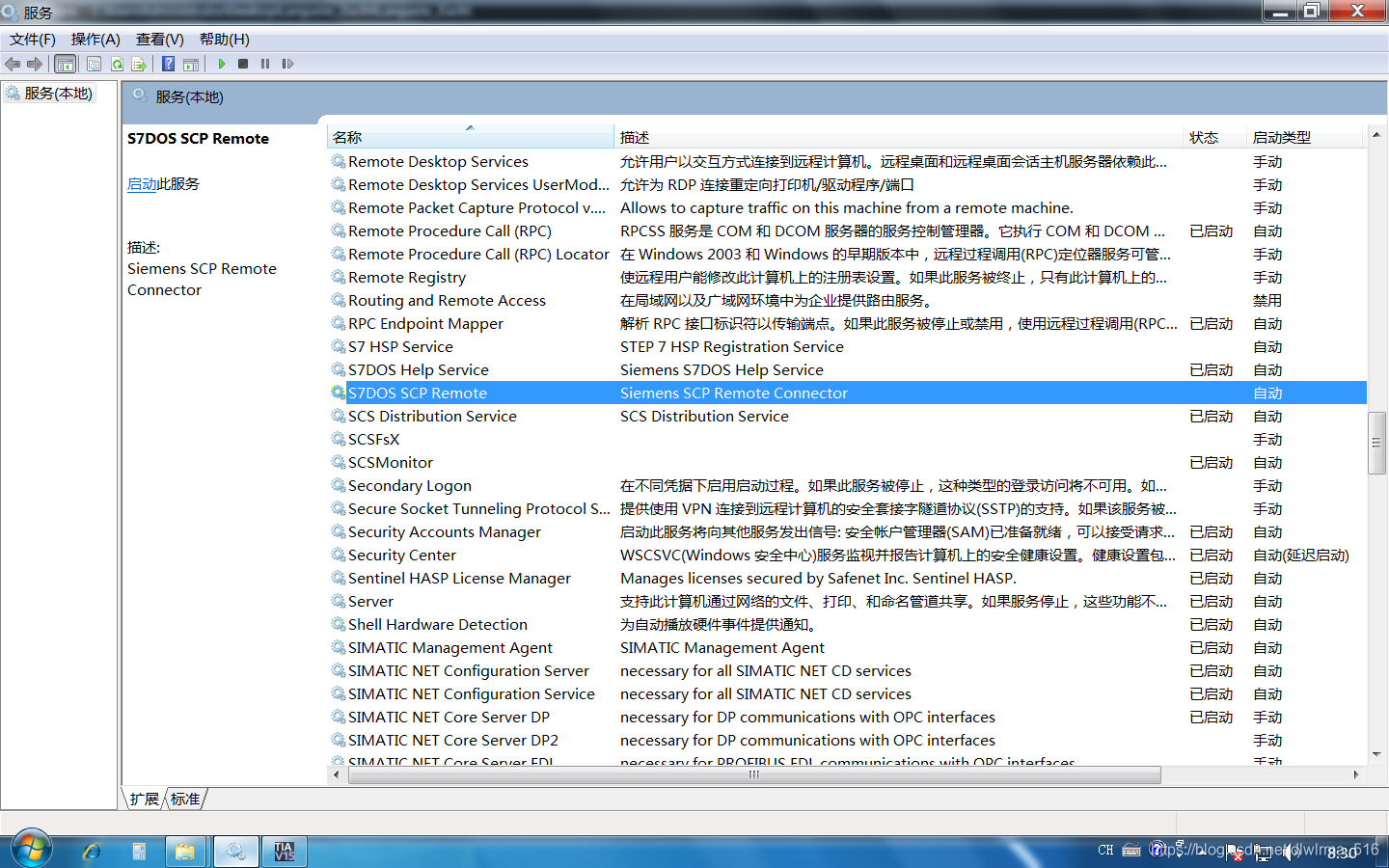Open the Windows Start button

coord(31,850)
